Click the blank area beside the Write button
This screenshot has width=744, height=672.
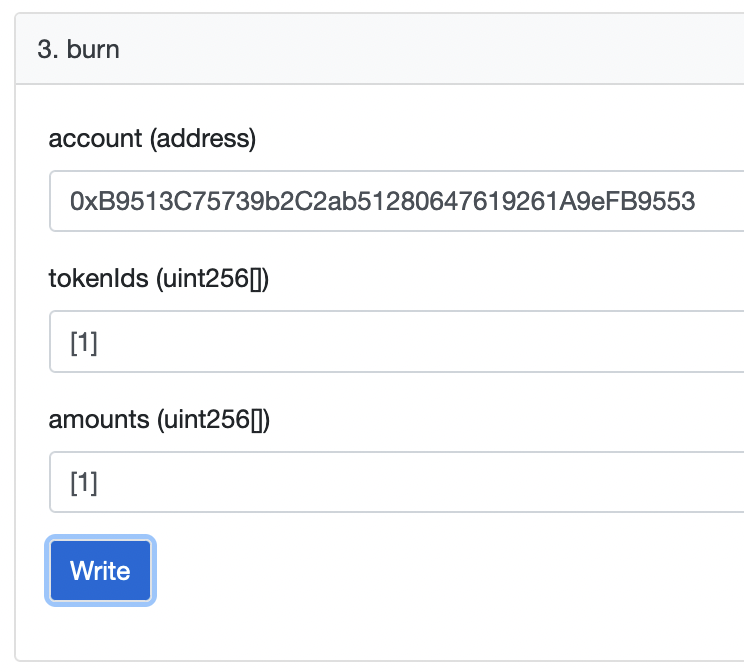pos(427,570)
